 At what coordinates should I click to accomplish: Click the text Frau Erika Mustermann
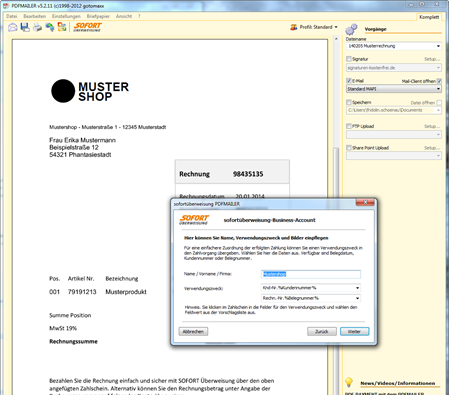point(82,140)
